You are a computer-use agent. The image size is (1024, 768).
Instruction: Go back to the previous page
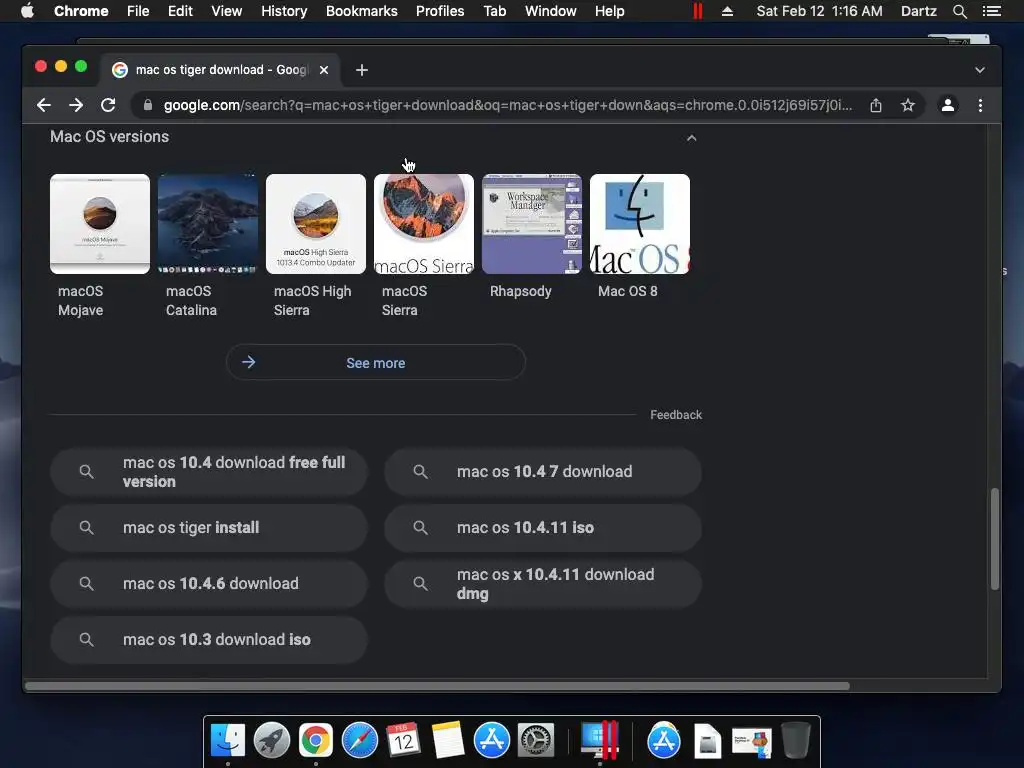point(44,105)
